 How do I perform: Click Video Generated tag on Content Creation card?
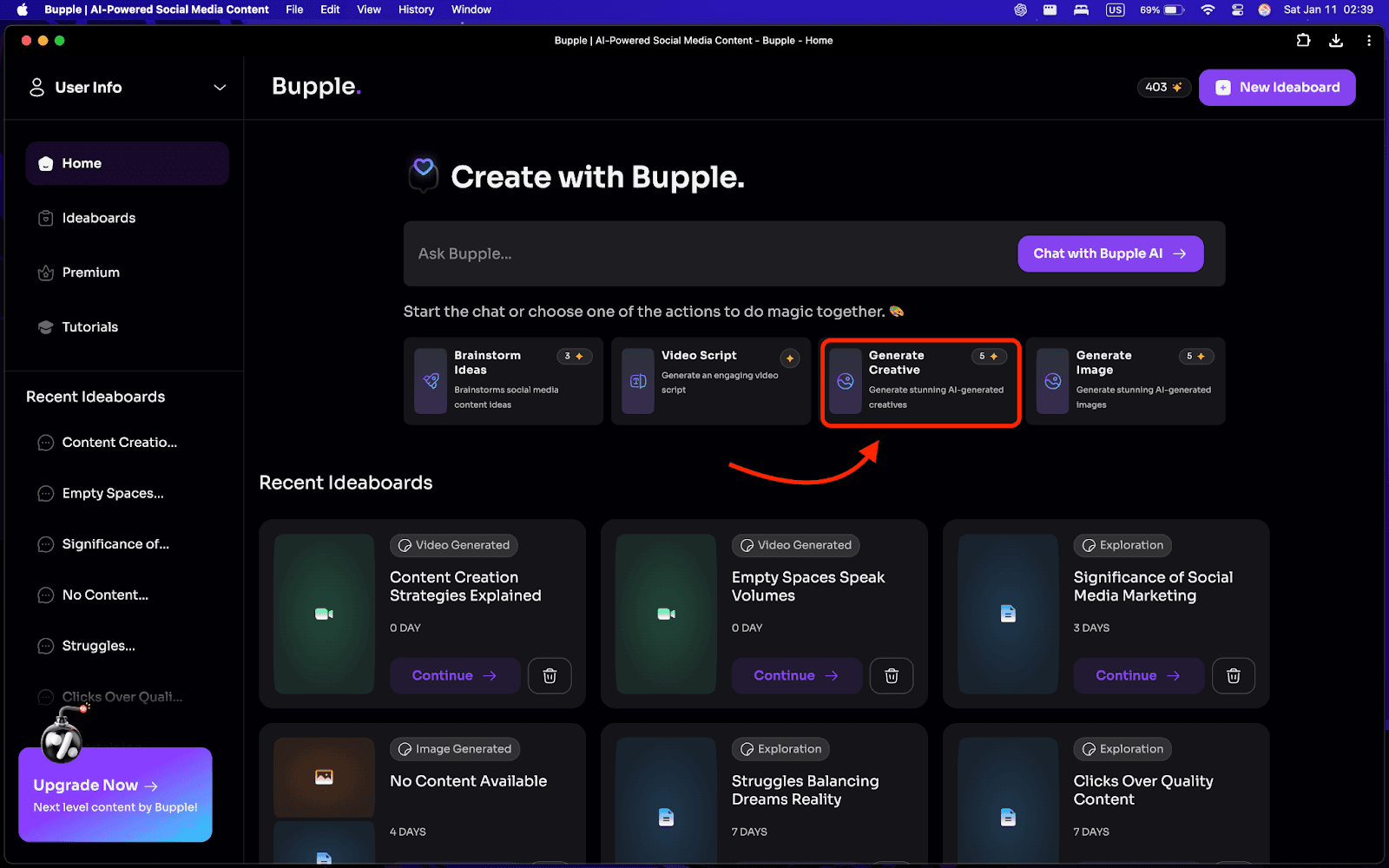[x=454, y=545]
